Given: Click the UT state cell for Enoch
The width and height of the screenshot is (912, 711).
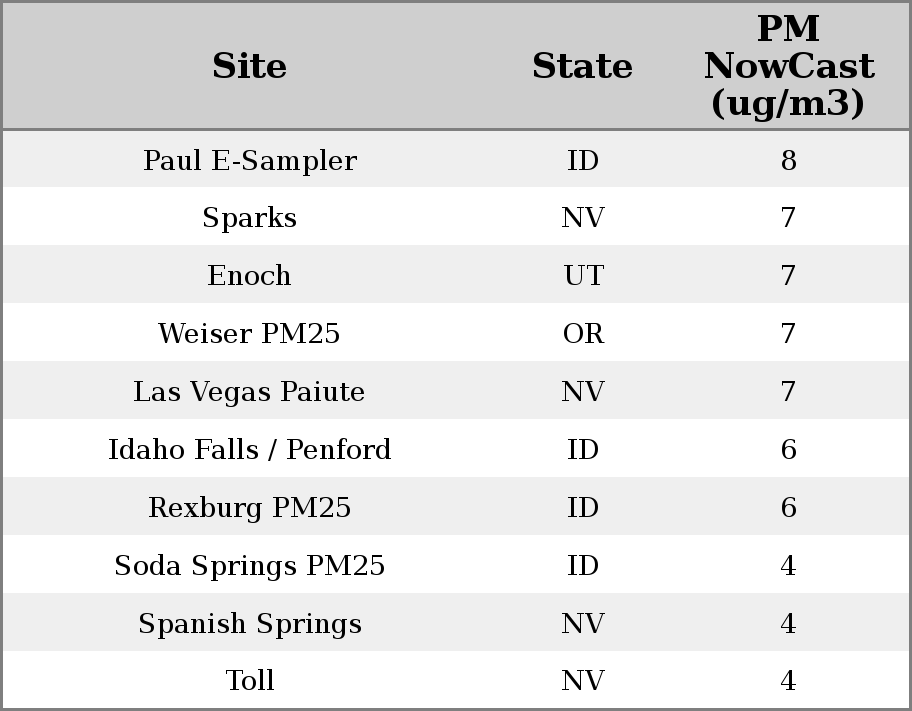Looking at the screenshot, I should tap(583, 276).
